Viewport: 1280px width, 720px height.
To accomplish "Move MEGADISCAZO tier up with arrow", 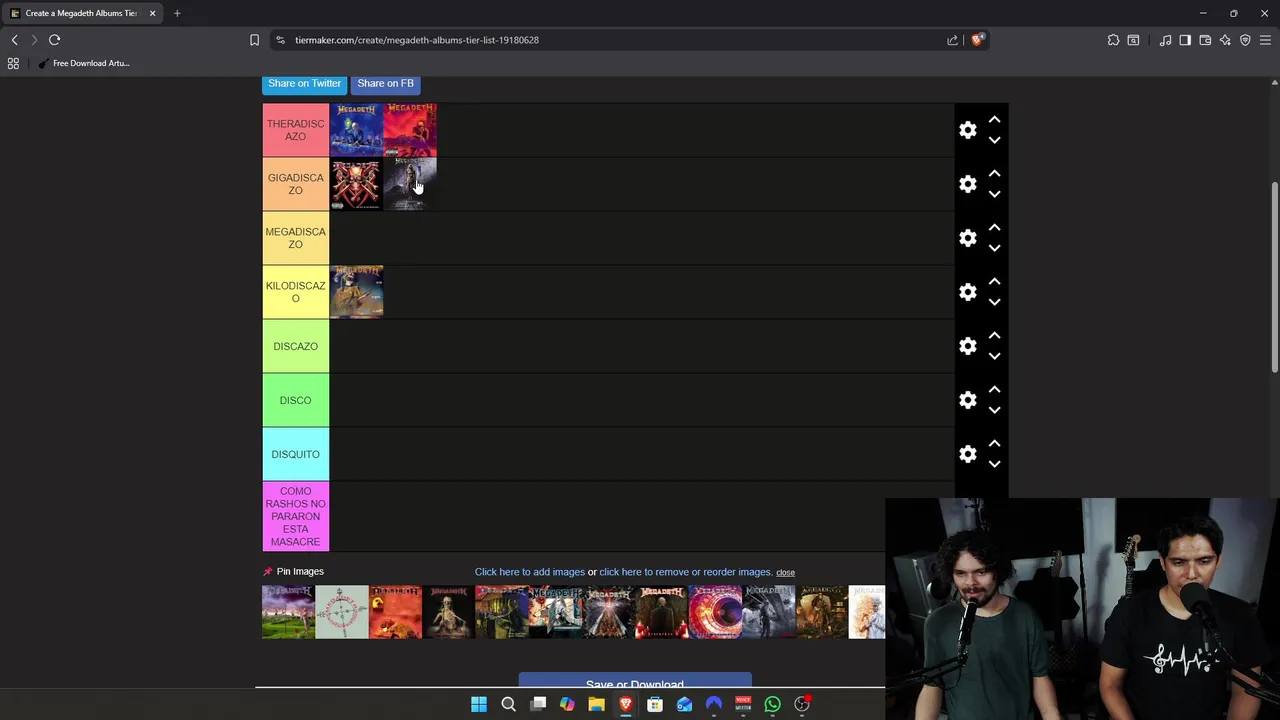I will [994, 227].
